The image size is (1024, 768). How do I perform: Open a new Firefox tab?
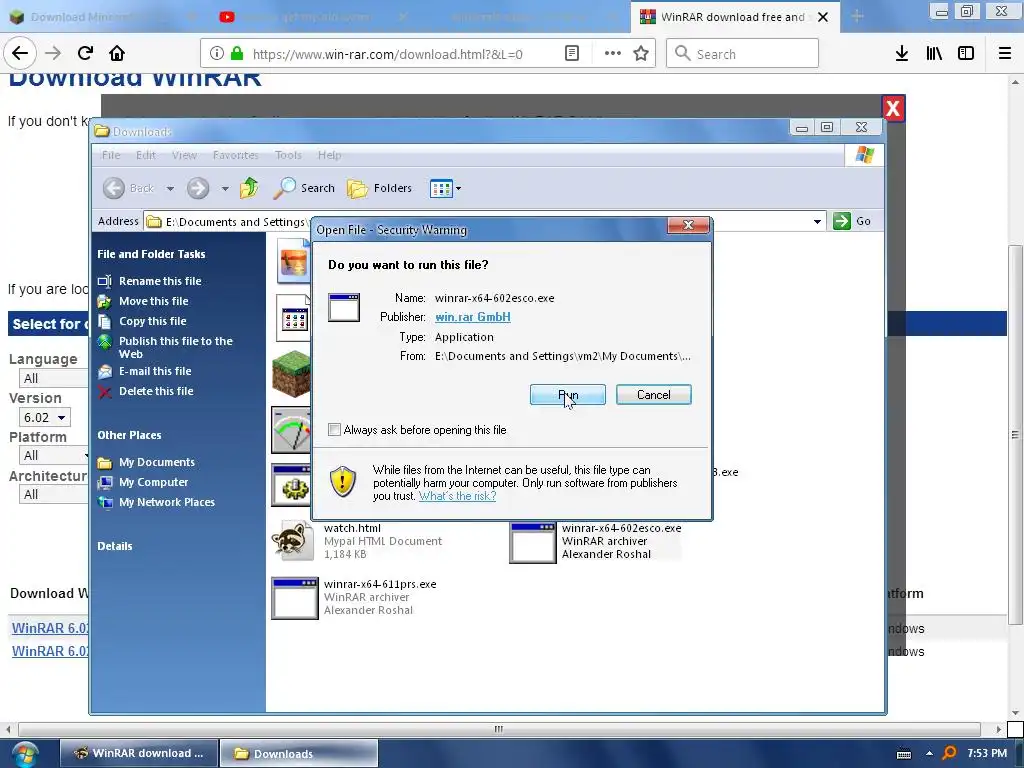click(x=857, y=17)
